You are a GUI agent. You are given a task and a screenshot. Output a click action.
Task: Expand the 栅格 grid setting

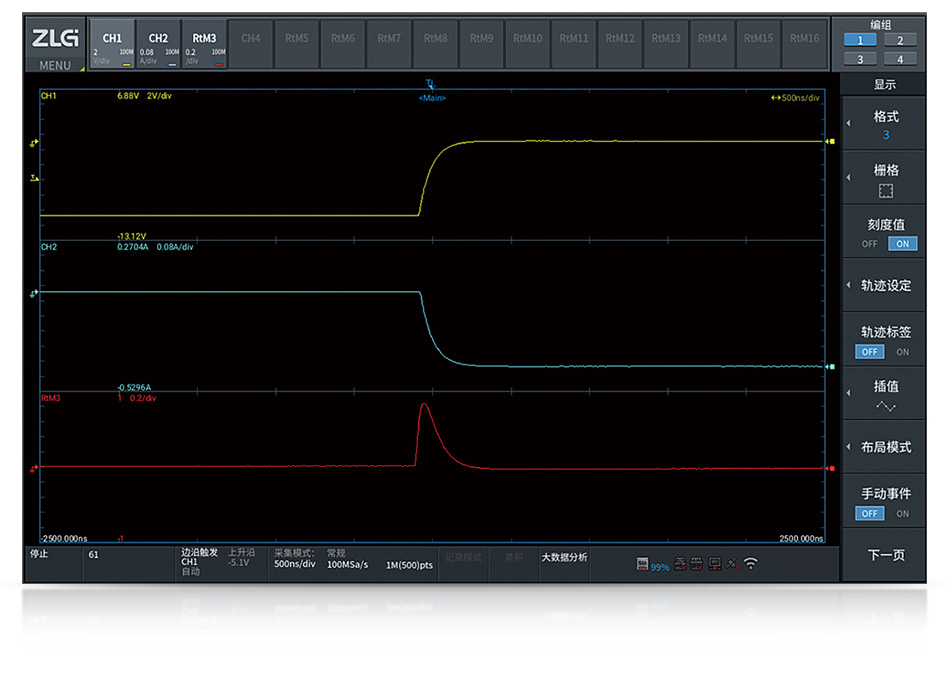[883, 178]
